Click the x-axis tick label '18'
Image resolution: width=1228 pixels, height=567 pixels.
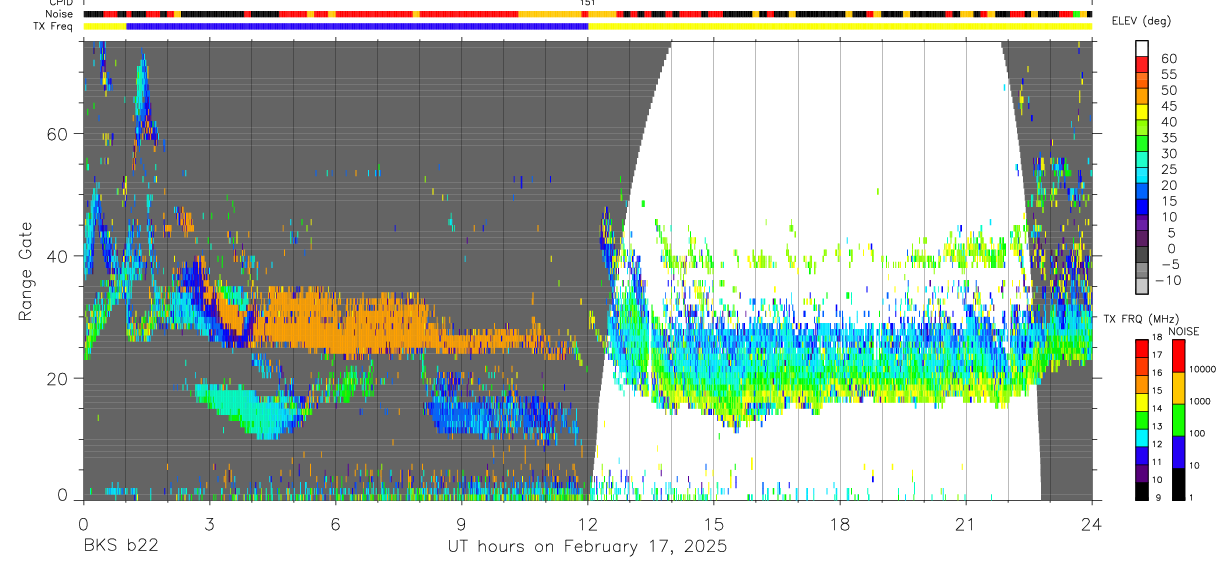coord(840,525)
